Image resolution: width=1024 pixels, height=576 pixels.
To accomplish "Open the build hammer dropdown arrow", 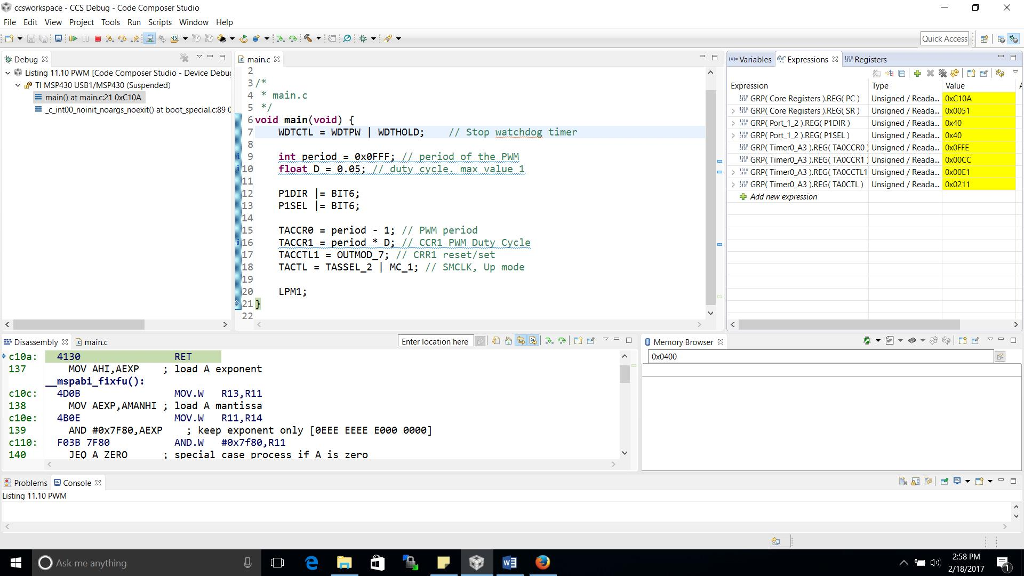I will (319, 39).
